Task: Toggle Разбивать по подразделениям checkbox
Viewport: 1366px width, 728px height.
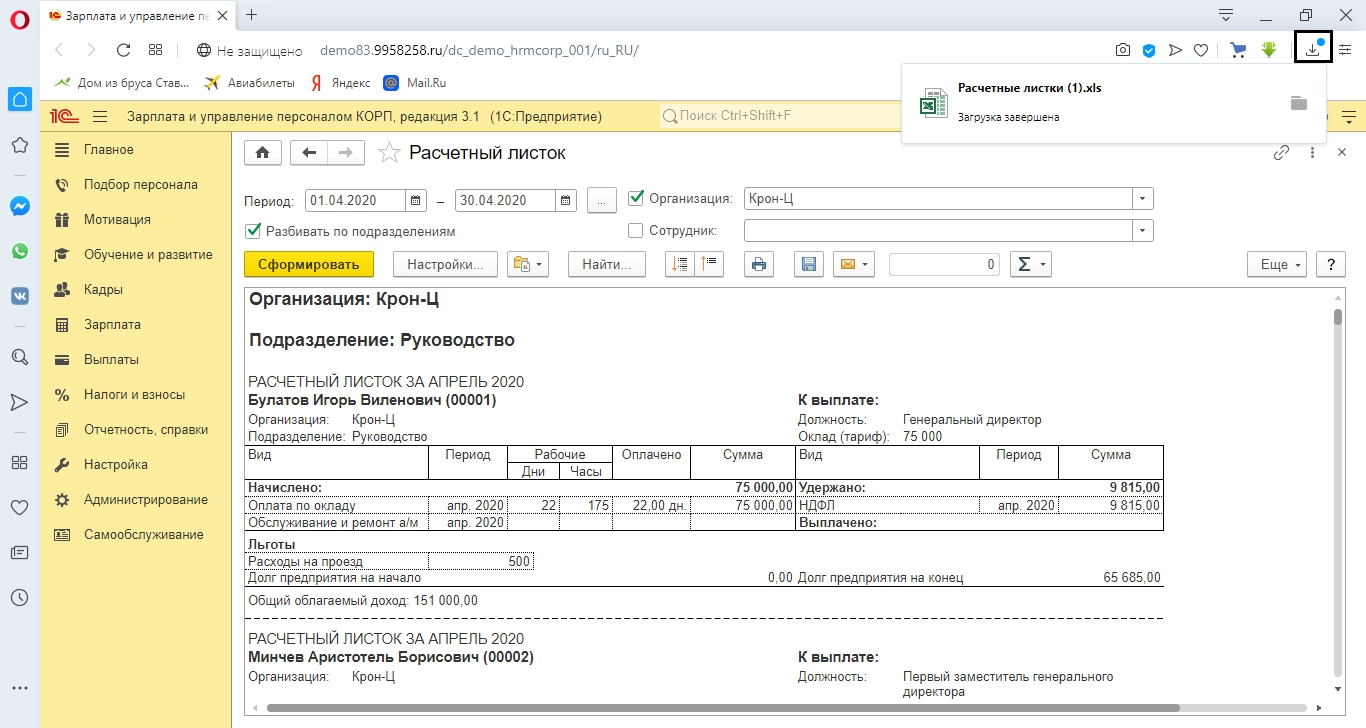Action: click(x=253, y=231)
